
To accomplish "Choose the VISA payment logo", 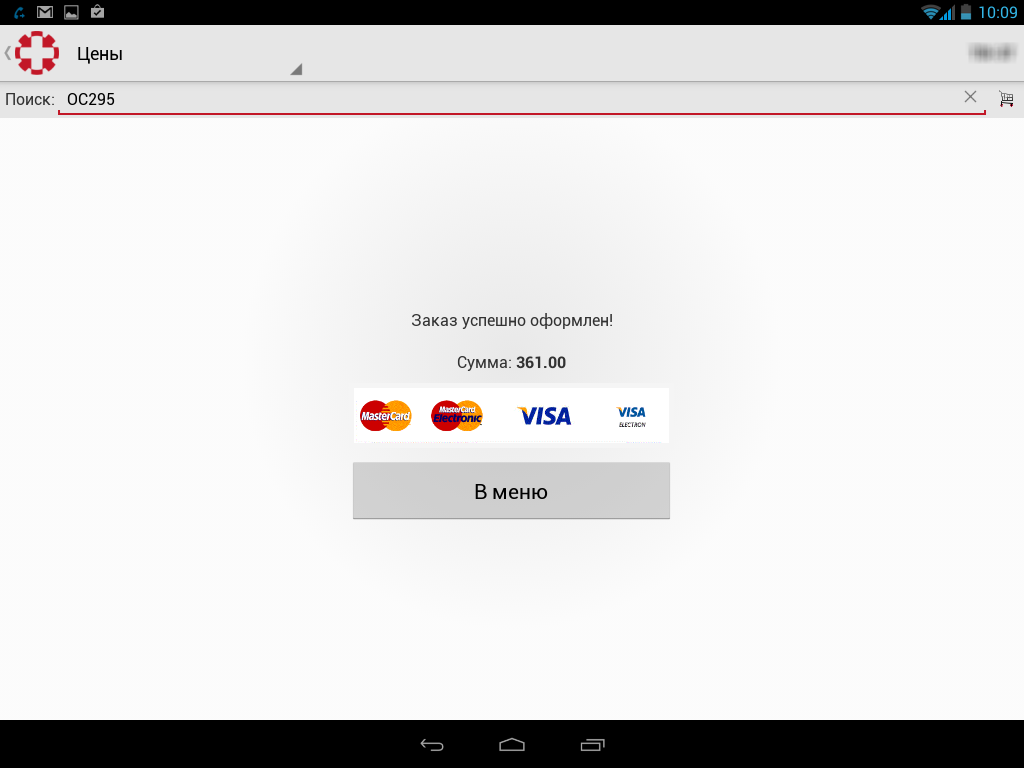I will click(545, 416).
